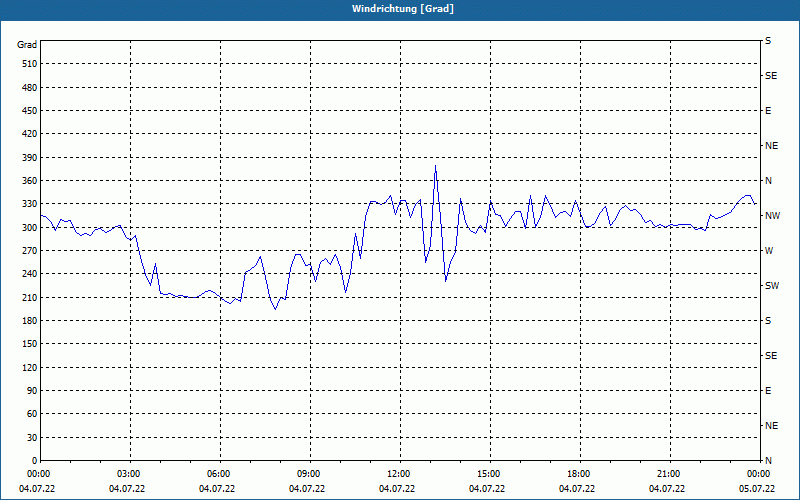This screenshot has height=500, width=800.
Task: Click the 300 y-axis value
Action: pyautogui.click(x=30, y=228)
